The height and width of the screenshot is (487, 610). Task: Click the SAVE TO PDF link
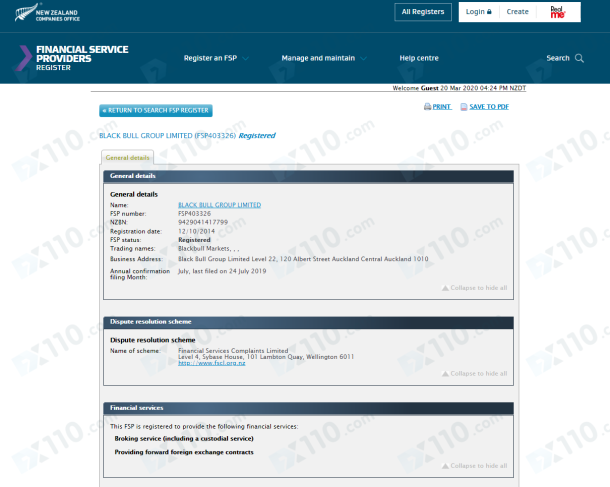click(x=489, y=107)
